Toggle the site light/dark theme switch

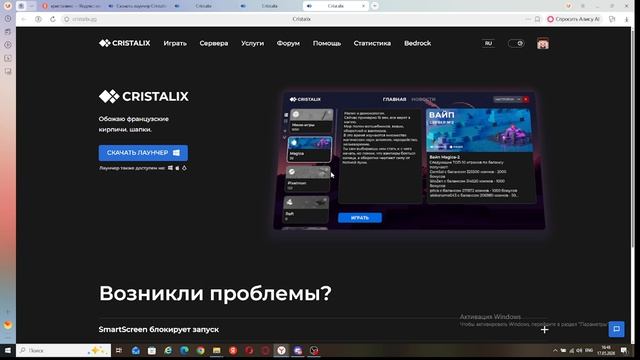pos(516,43)
